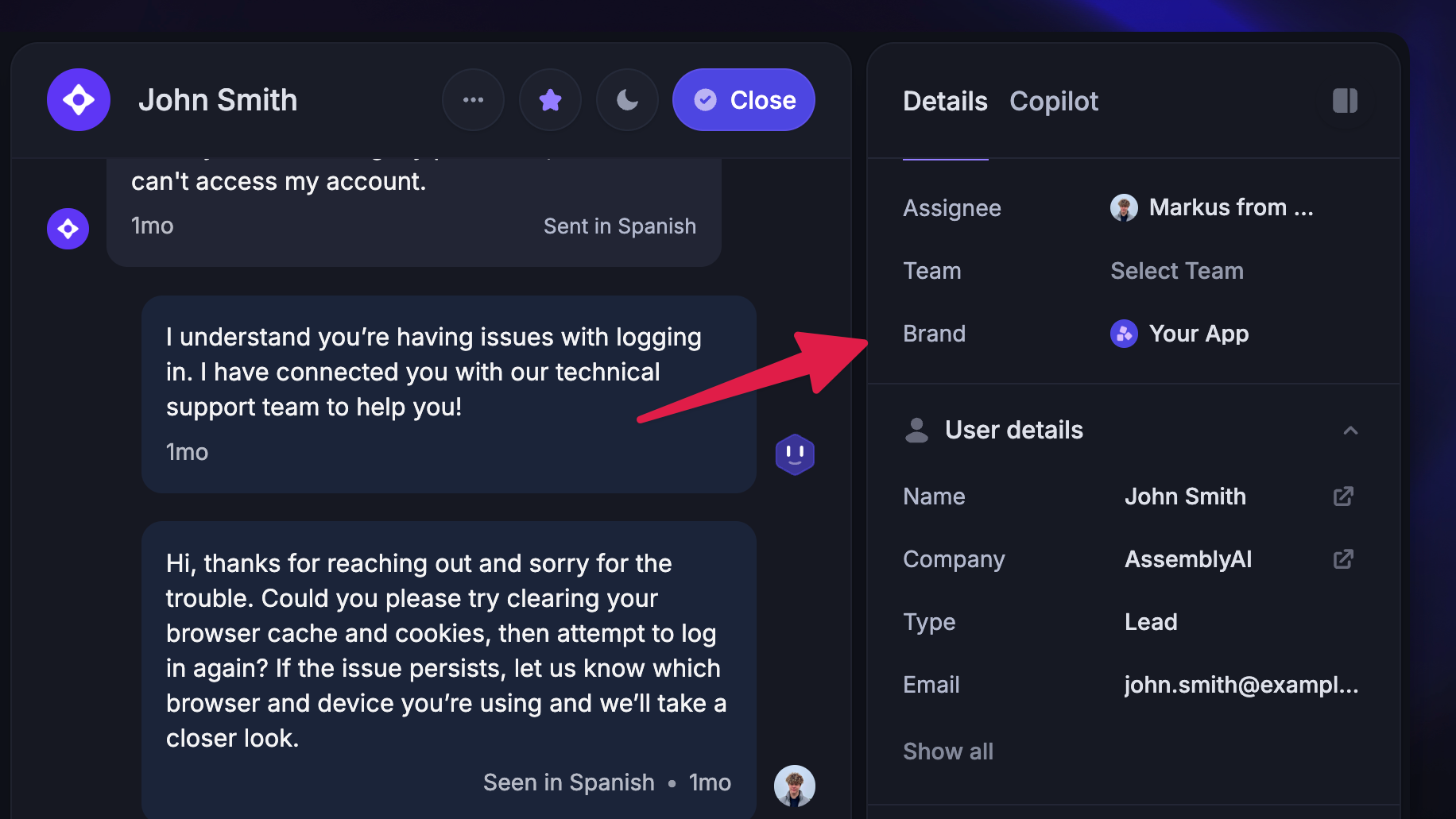The image size is (1456, 819).
Task: Click the AI bot avatar icon
Action: tap(795, 454)
